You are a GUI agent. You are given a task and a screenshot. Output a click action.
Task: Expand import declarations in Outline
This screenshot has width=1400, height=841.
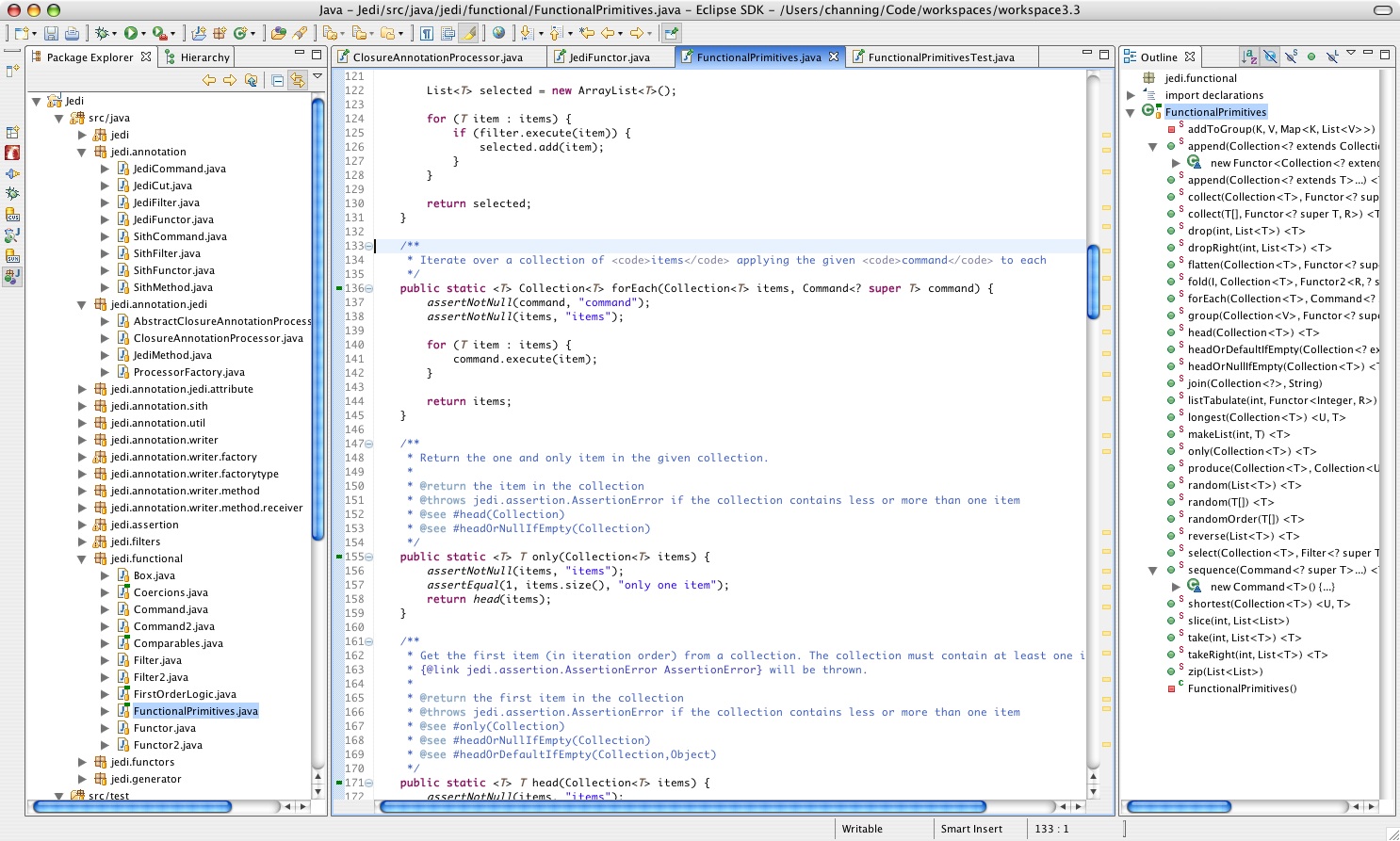point(1131,95)
